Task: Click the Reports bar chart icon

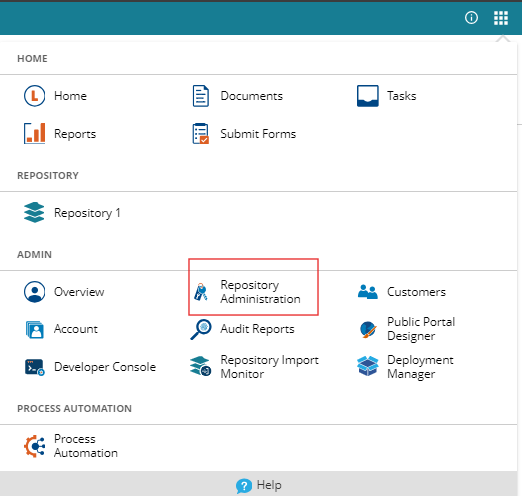Action: point(34,133)
